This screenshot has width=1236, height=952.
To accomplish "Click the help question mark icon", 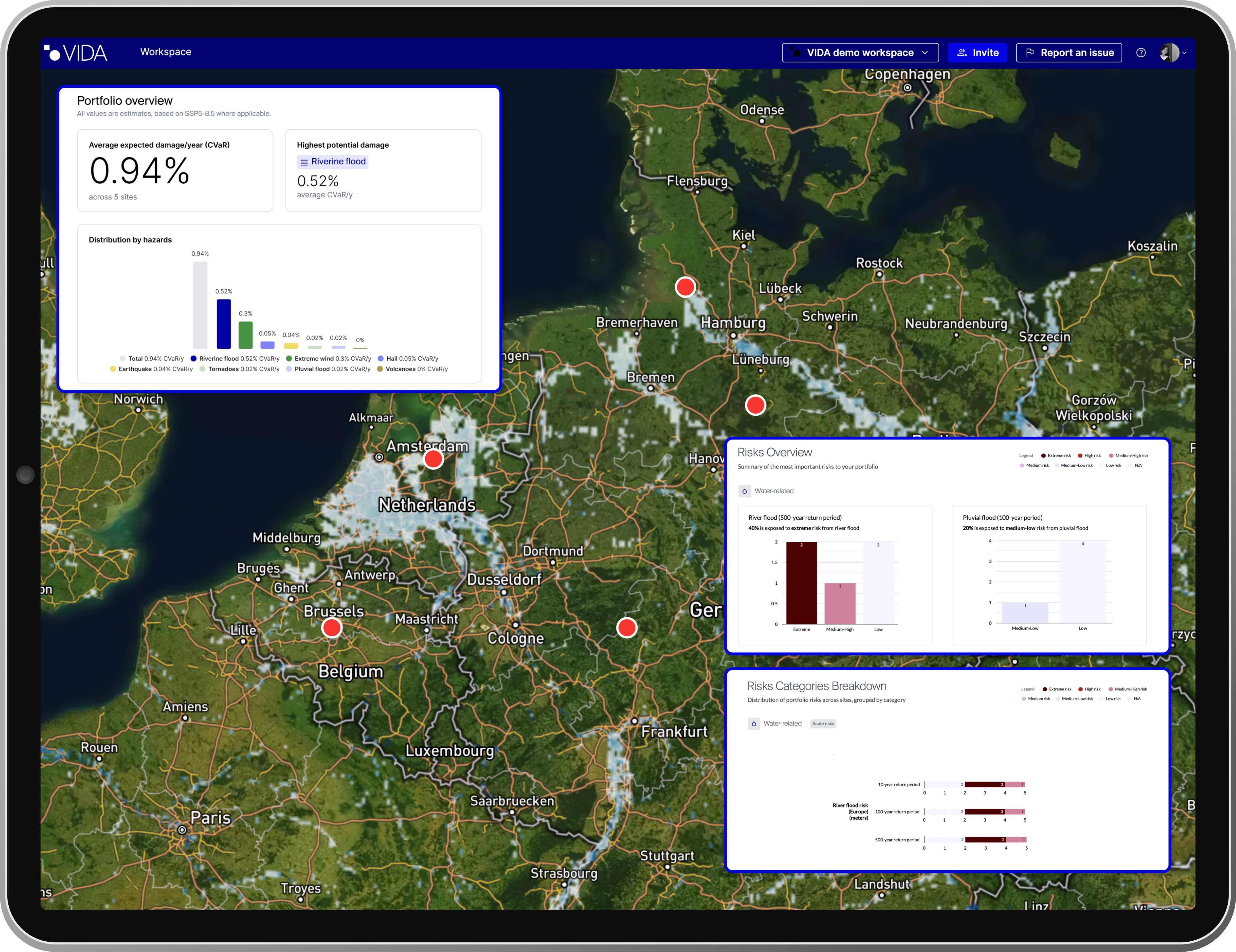I will 1140,53.
